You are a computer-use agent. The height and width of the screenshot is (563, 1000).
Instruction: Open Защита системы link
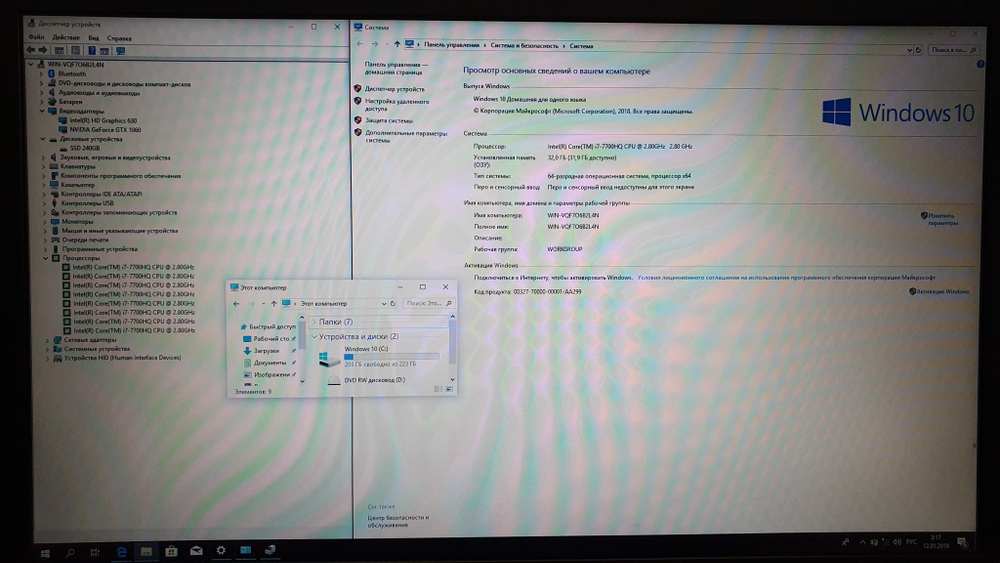coord(388,121)
